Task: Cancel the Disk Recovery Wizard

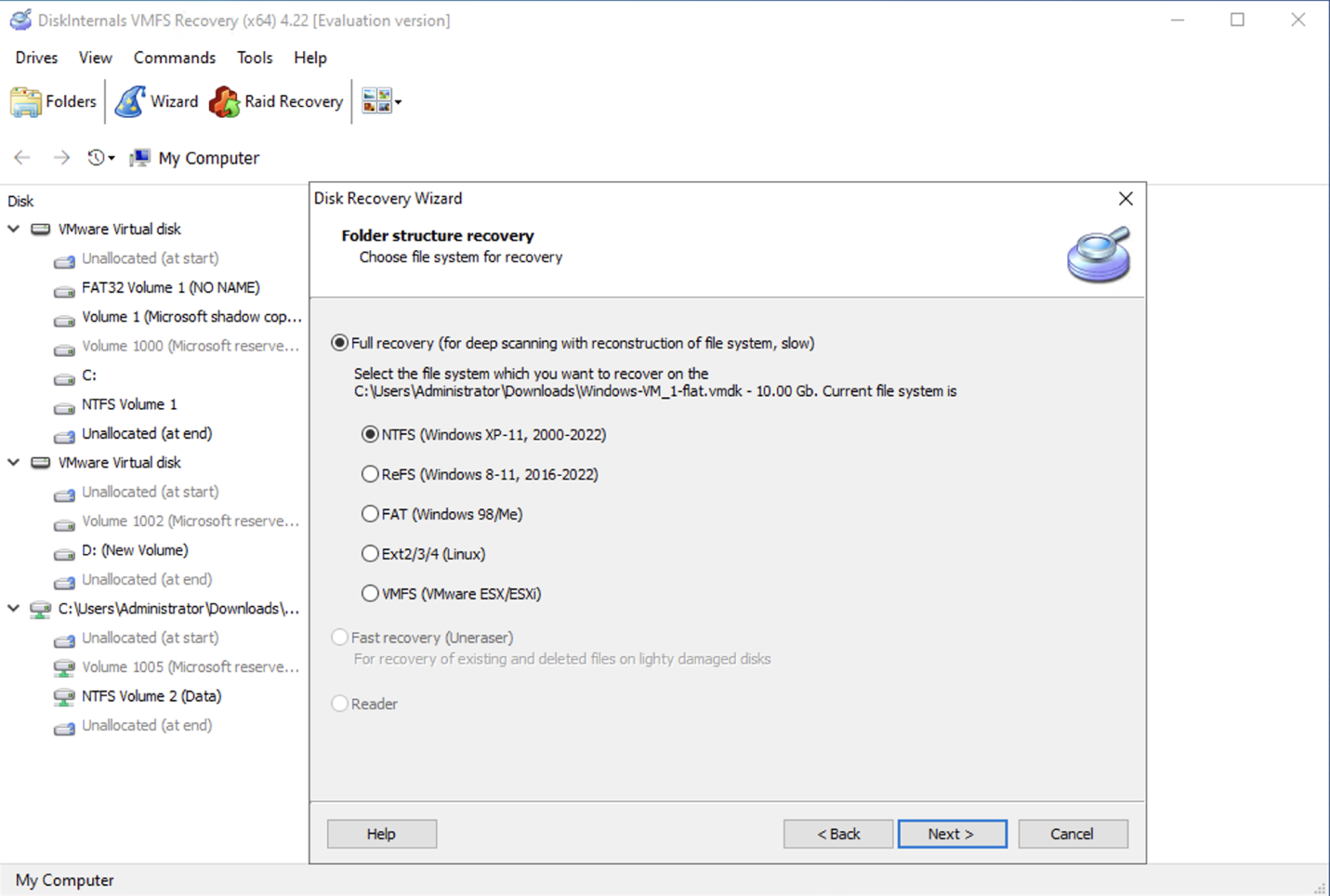Action: (1073, 834)
